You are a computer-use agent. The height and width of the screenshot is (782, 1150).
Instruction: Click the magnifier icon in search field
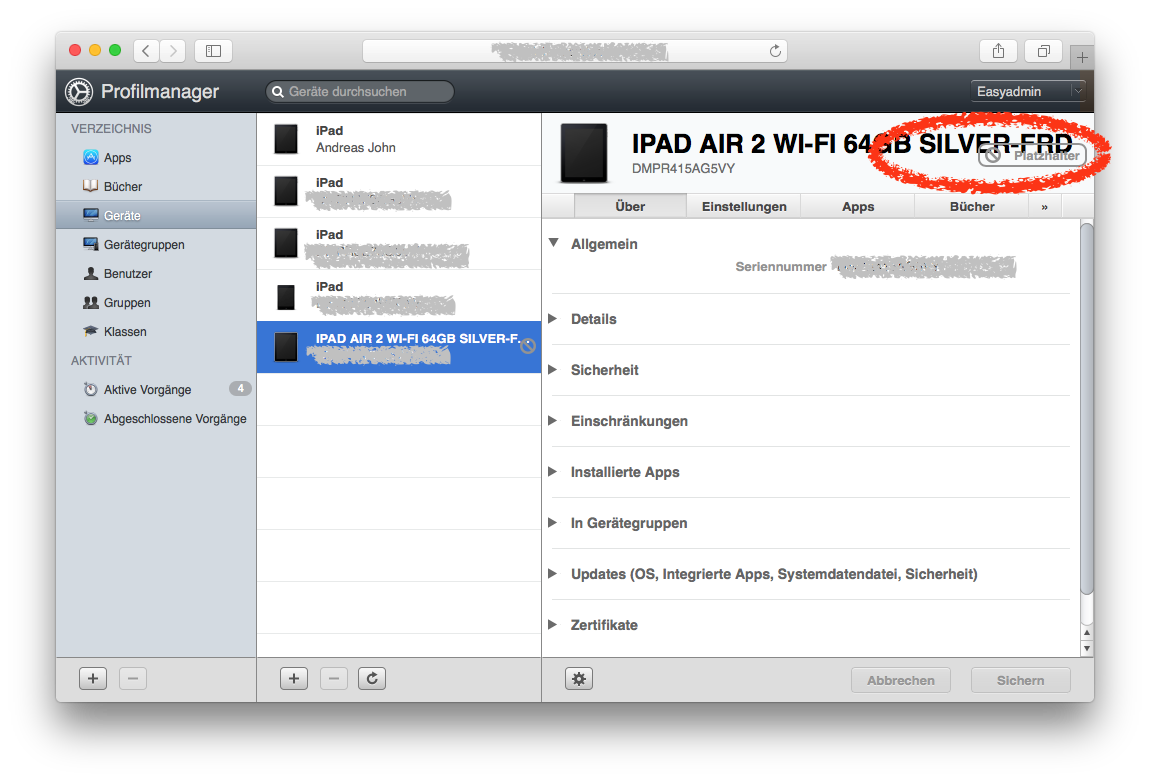tap(277, 92)
